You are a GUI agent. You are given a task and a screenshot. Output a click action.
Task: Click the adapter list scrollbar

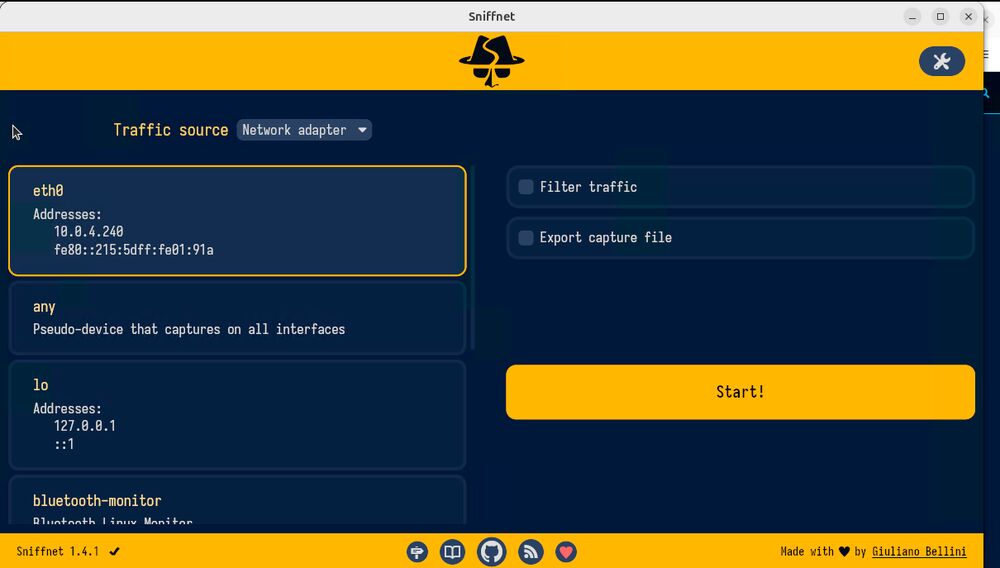472,260
